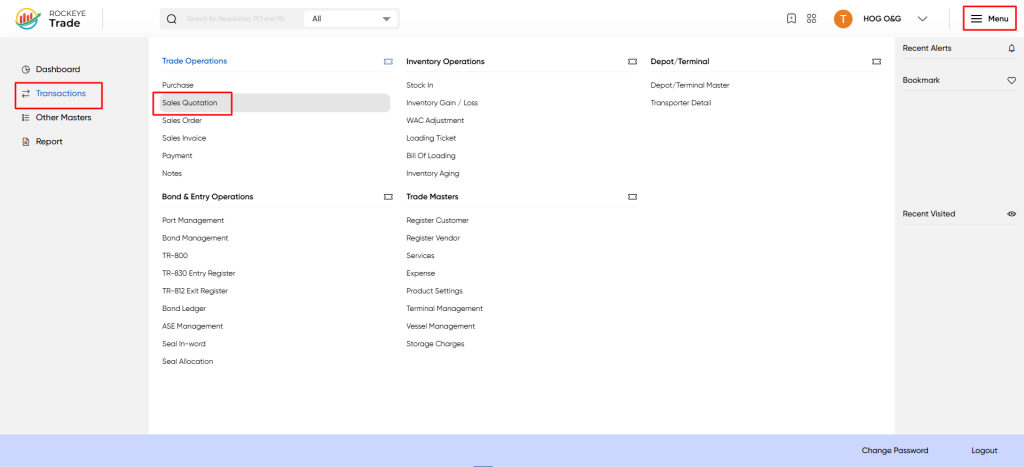1024x467 pixels.
Task: Click the Recent Alerts bell icon
Action: pos(1012,48)
